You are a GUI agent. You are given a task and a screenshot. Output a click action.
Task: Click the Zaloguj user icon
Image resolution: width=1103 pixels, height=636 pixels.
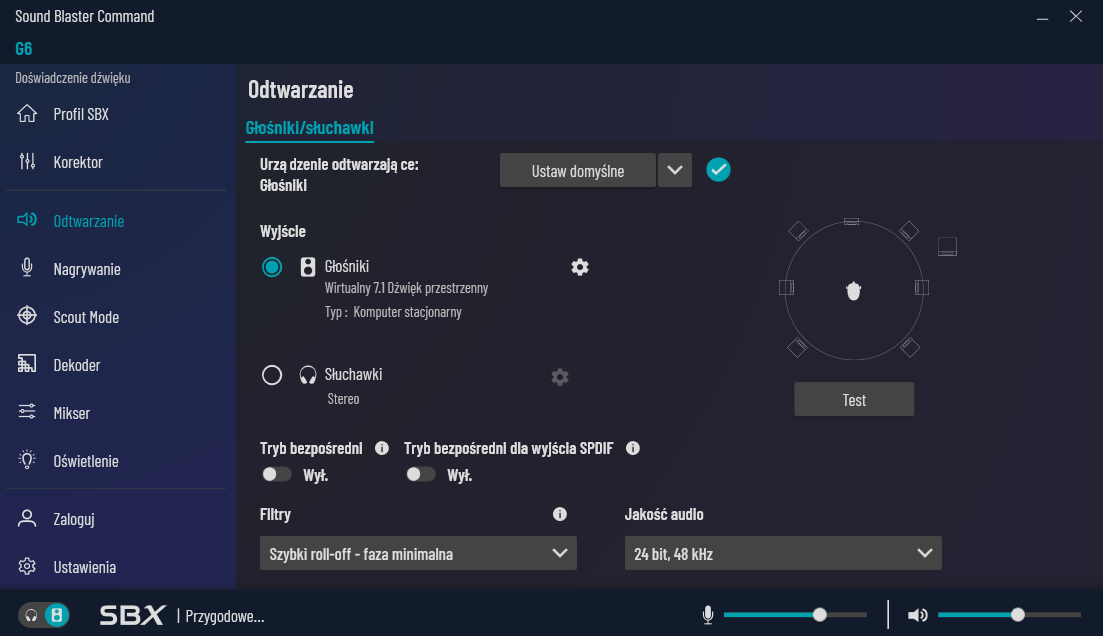point(27,518)
